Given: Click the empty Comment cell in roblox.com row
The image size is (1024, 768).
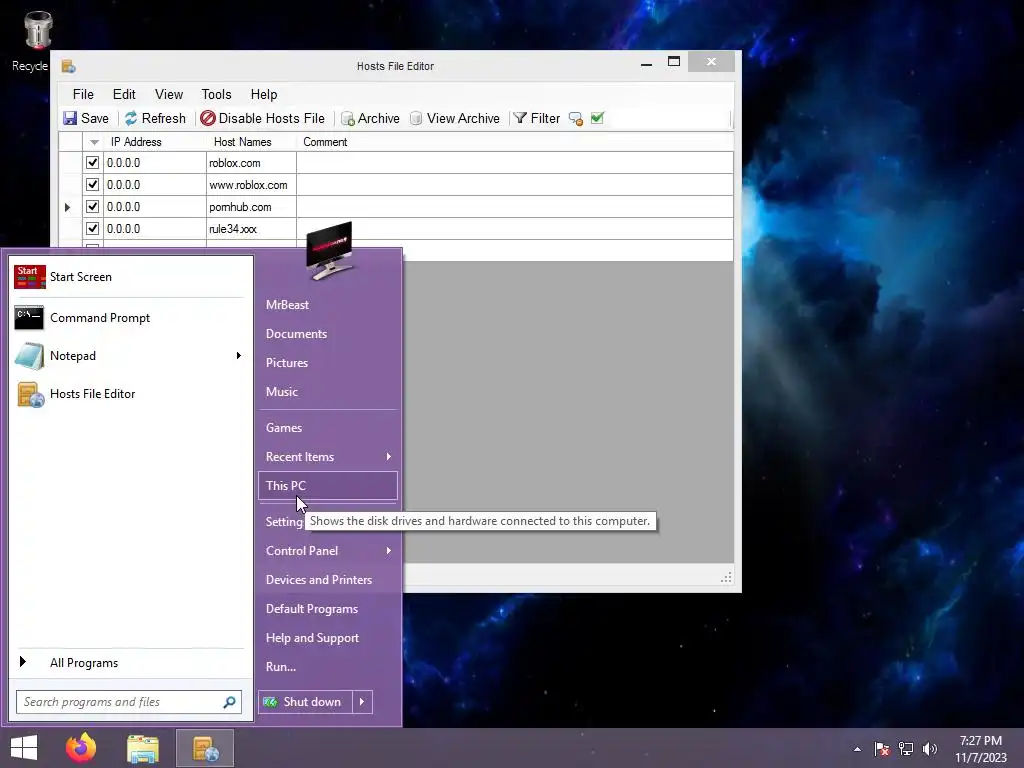Looking at the screenshot, I should [515, 163].
